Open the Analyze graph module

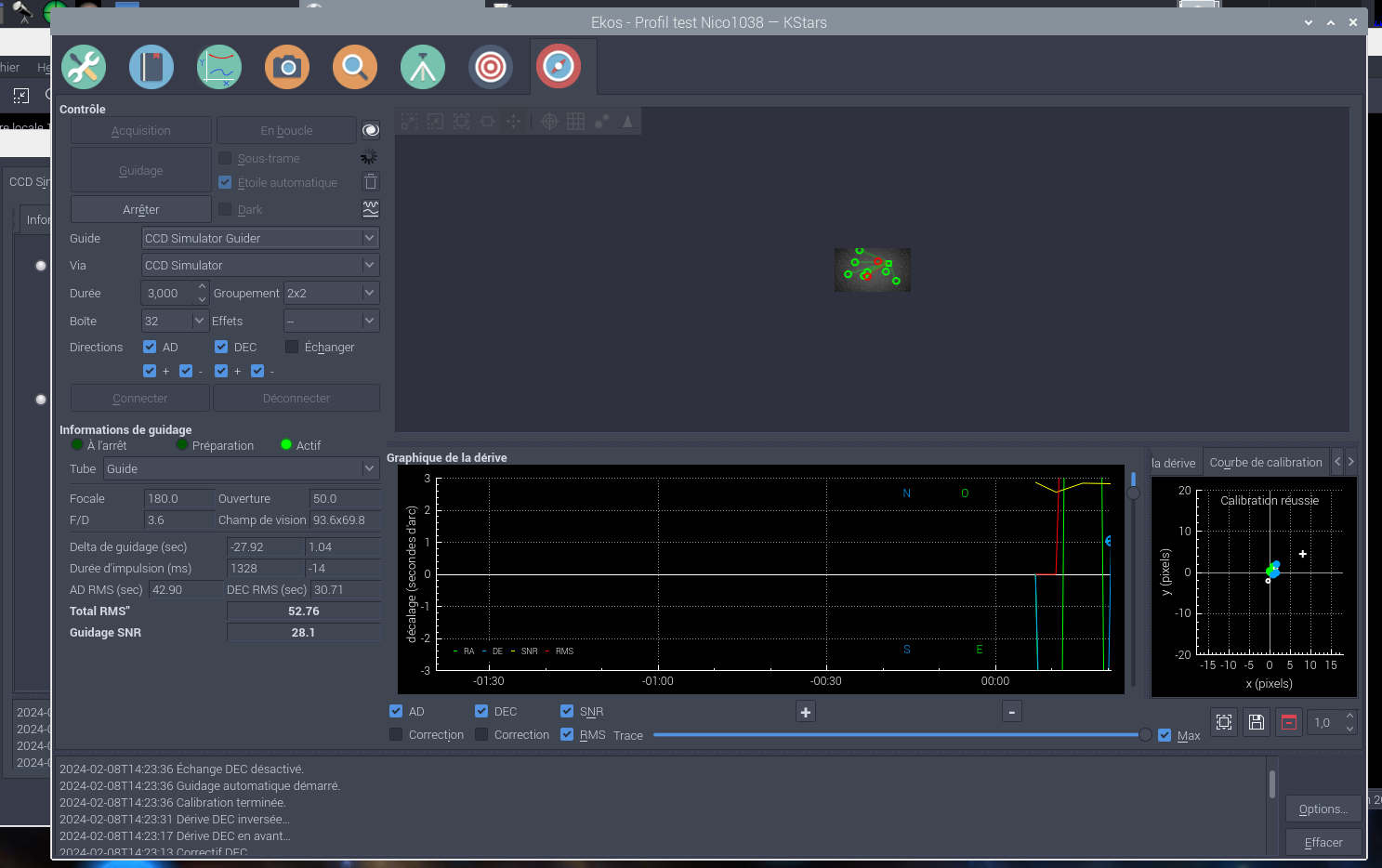(x=219, y=67)
